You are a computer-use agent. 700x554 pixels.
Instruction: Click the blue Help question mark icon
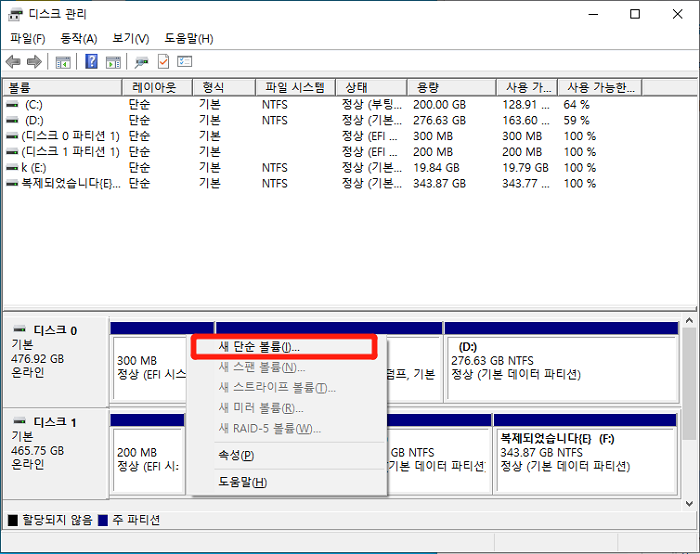coord(91,62)
